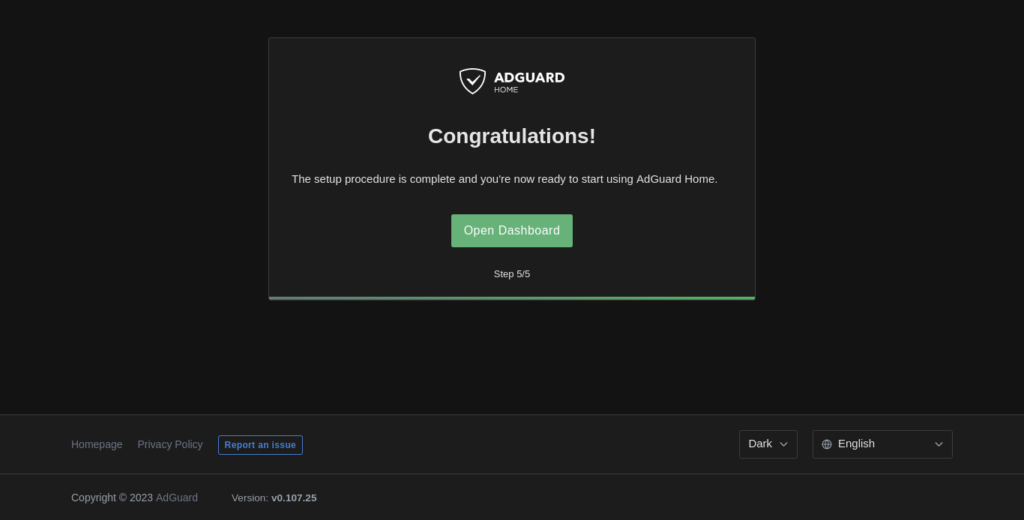Click the HOME text under ADGUARD
This screenshot has width=1024, height=520.
point(506,90)
